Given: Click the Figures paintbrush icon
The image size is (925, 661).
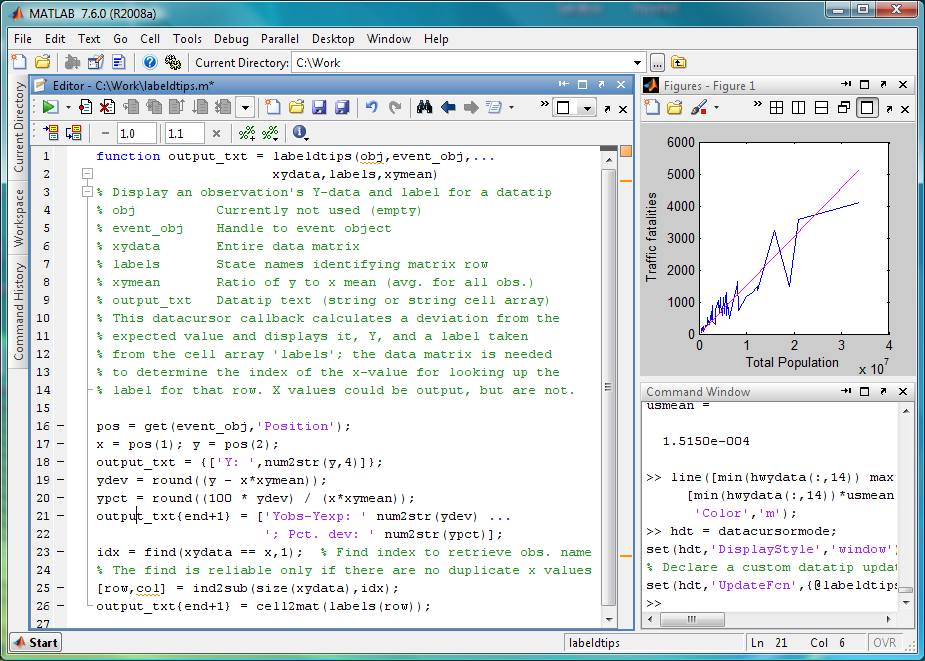Looking at the screenshot, I should pos(699,107).
